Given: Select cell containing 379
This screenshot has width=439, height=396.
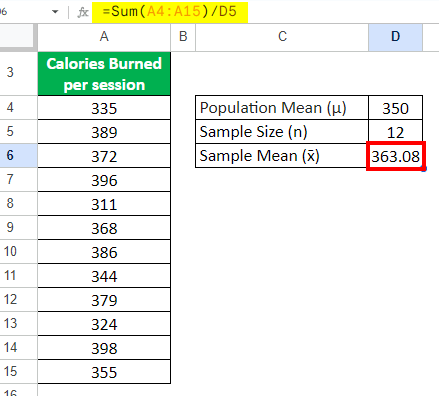Looking at the screenshot, I should coord(104,300).
